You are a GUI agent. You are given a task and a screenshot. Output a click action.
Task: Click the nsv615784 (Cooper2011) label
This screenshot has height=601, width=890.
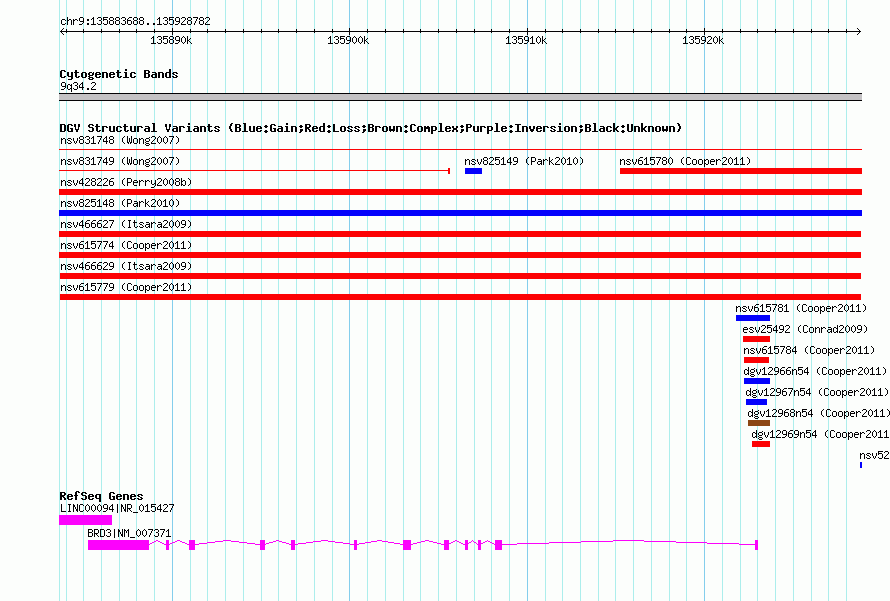(809, 350)
